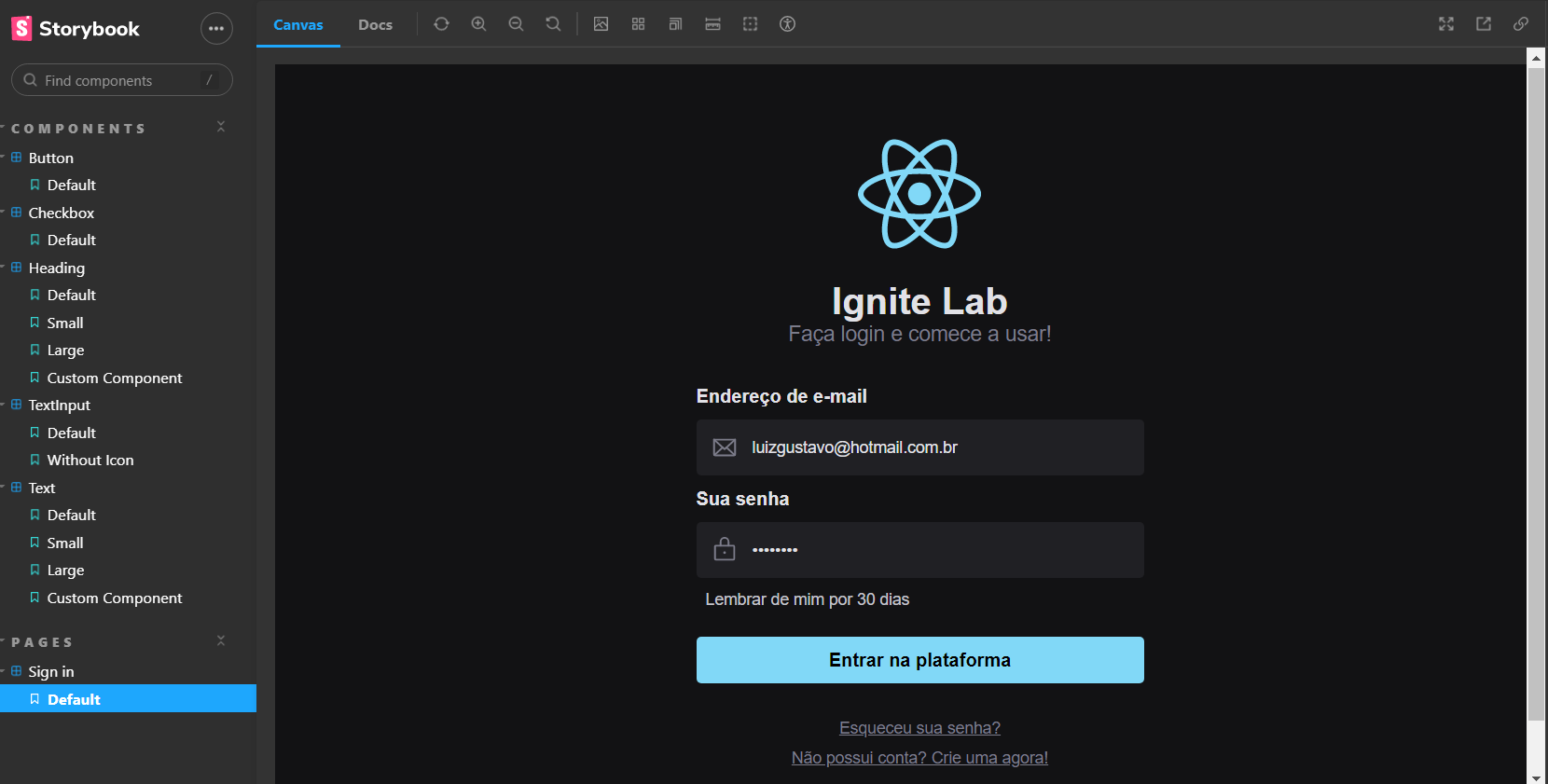
Task: Open Custom Component story under Heading
Action: [x=115, y=378]
